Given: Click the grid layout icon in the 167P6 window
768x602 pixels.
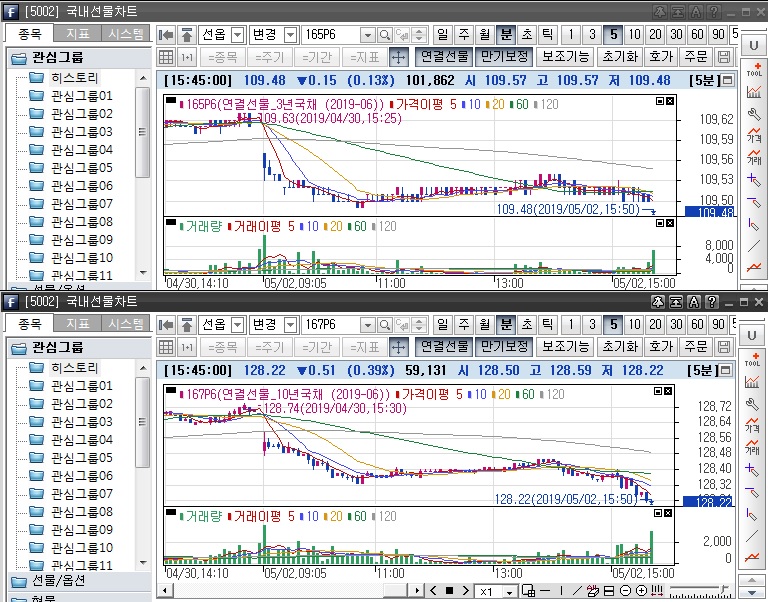Looking at the screenshot, I should pos(166,347).
